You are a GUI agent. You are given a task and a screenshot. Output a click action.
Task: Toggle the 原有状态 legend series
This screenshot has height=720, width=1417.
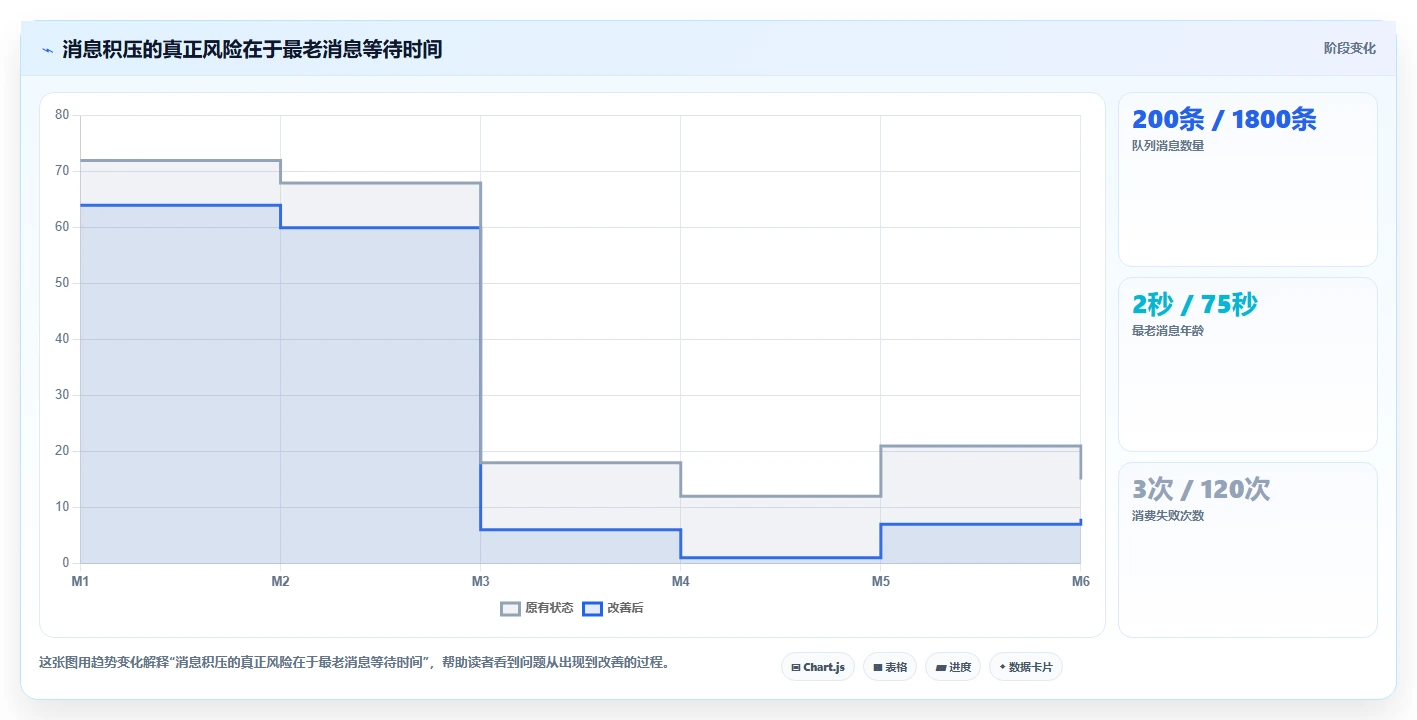tap(537, 608)
